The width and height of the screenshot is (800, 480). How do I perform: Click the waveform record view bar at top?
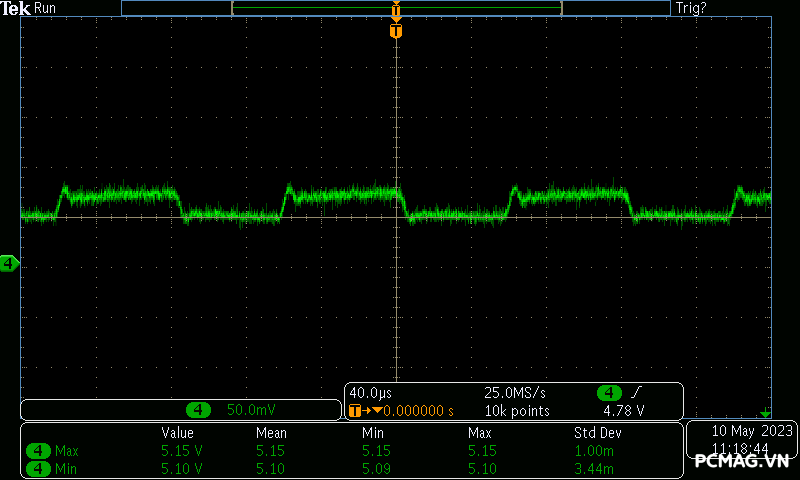point(396,8)
